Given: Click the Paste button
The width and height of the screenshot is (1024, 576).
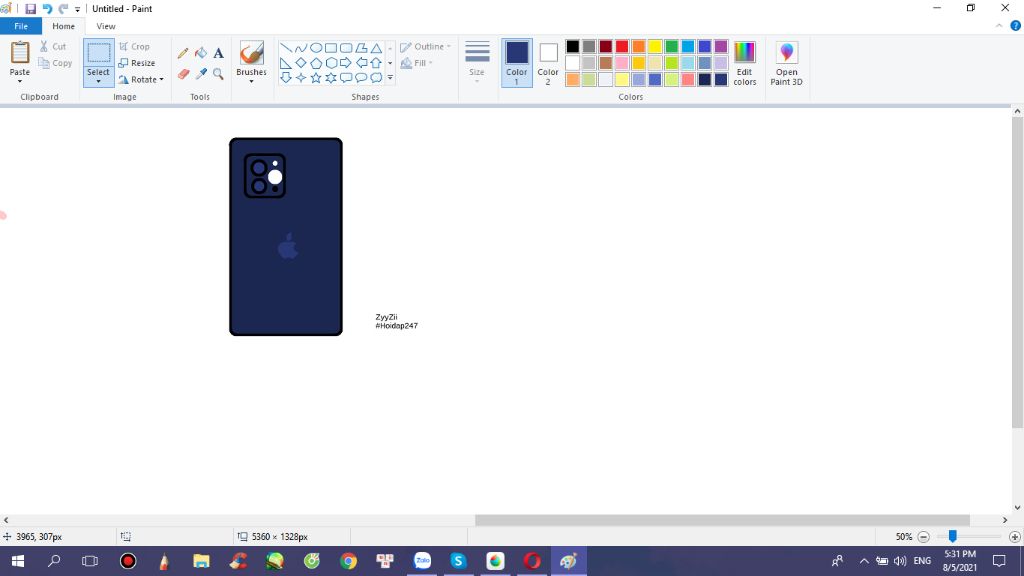Looking at the screenshot, I should coord(20,57).
